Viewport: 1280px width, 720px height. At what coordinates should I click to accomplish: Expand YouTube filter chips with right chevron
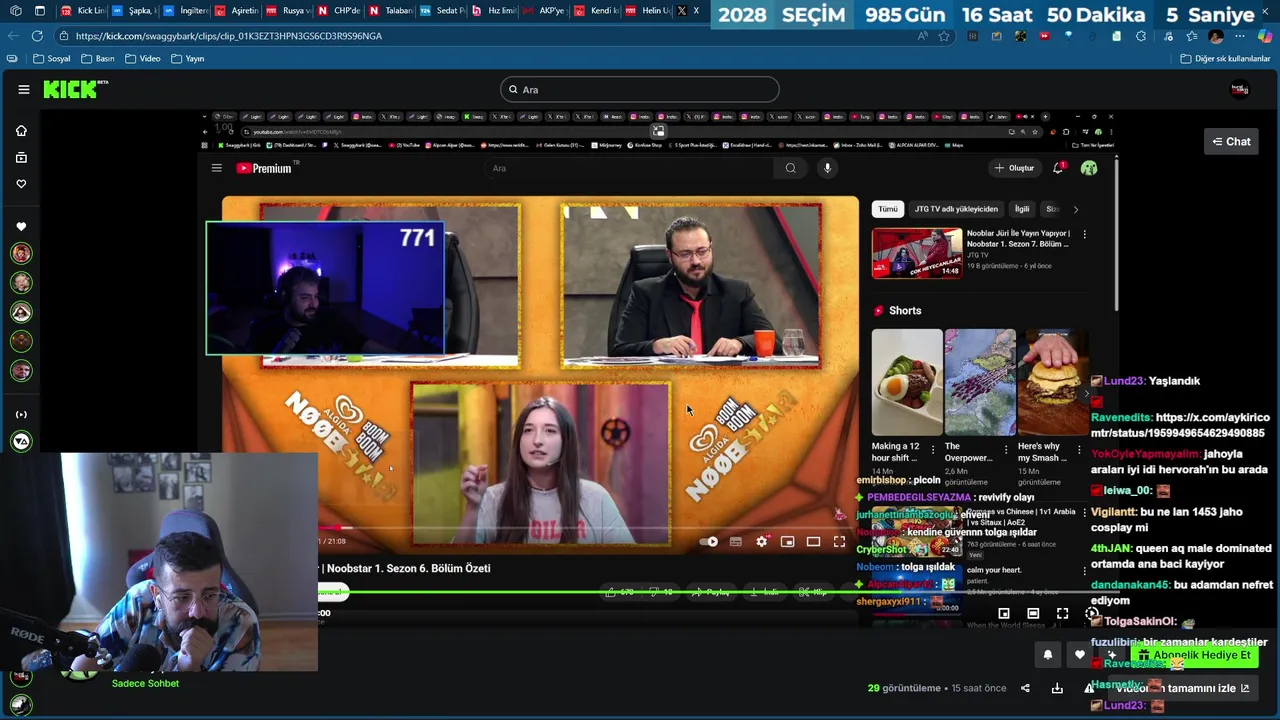pos(1076,209)
